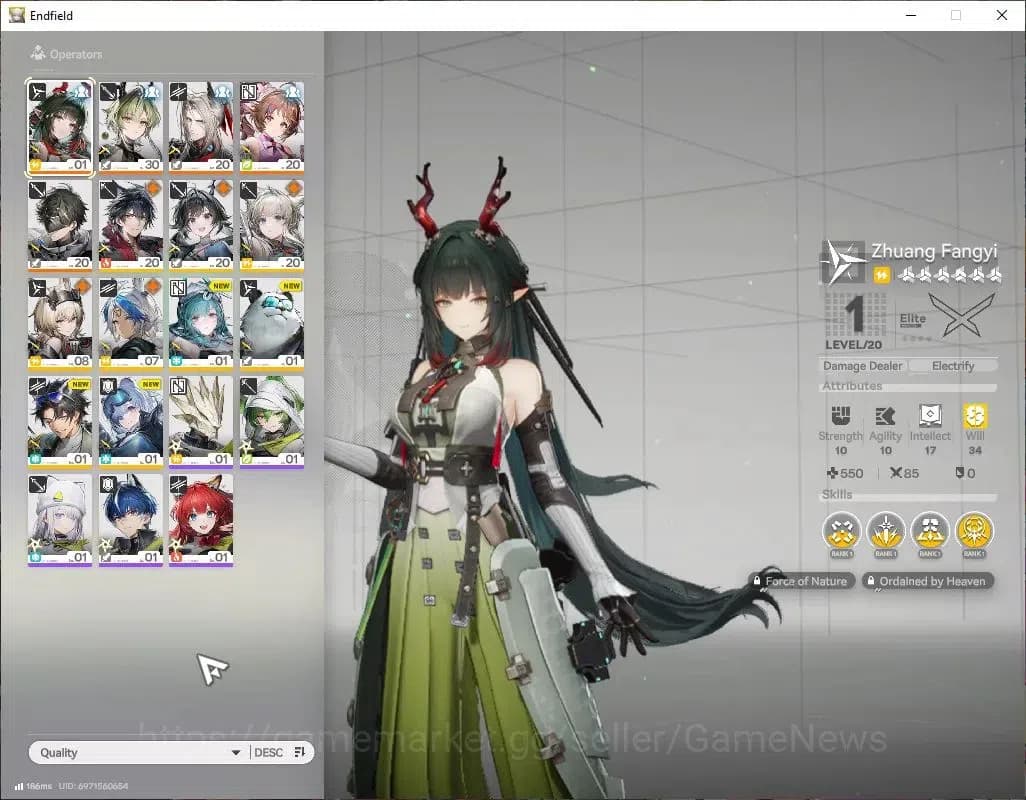
Task: Open the teal-haired NEW operator card
Action: click(x=201, y=324)
